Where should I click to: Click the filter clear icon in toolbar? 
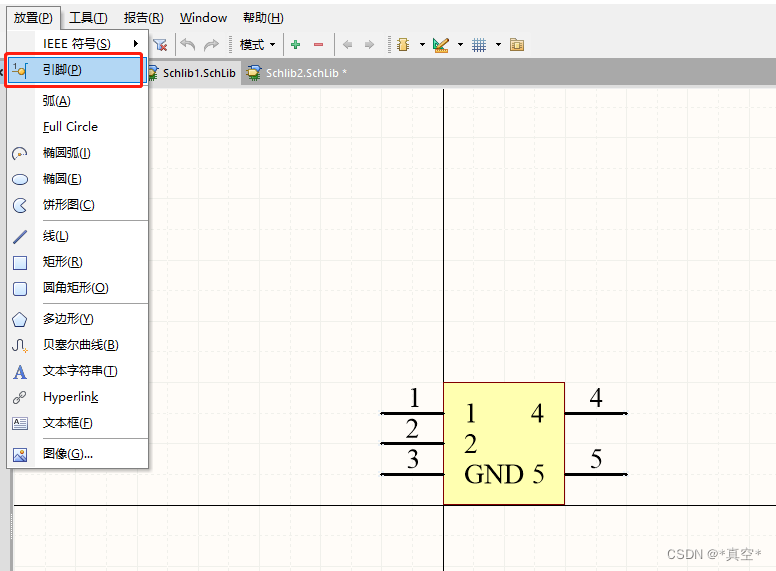click(160, 45)
